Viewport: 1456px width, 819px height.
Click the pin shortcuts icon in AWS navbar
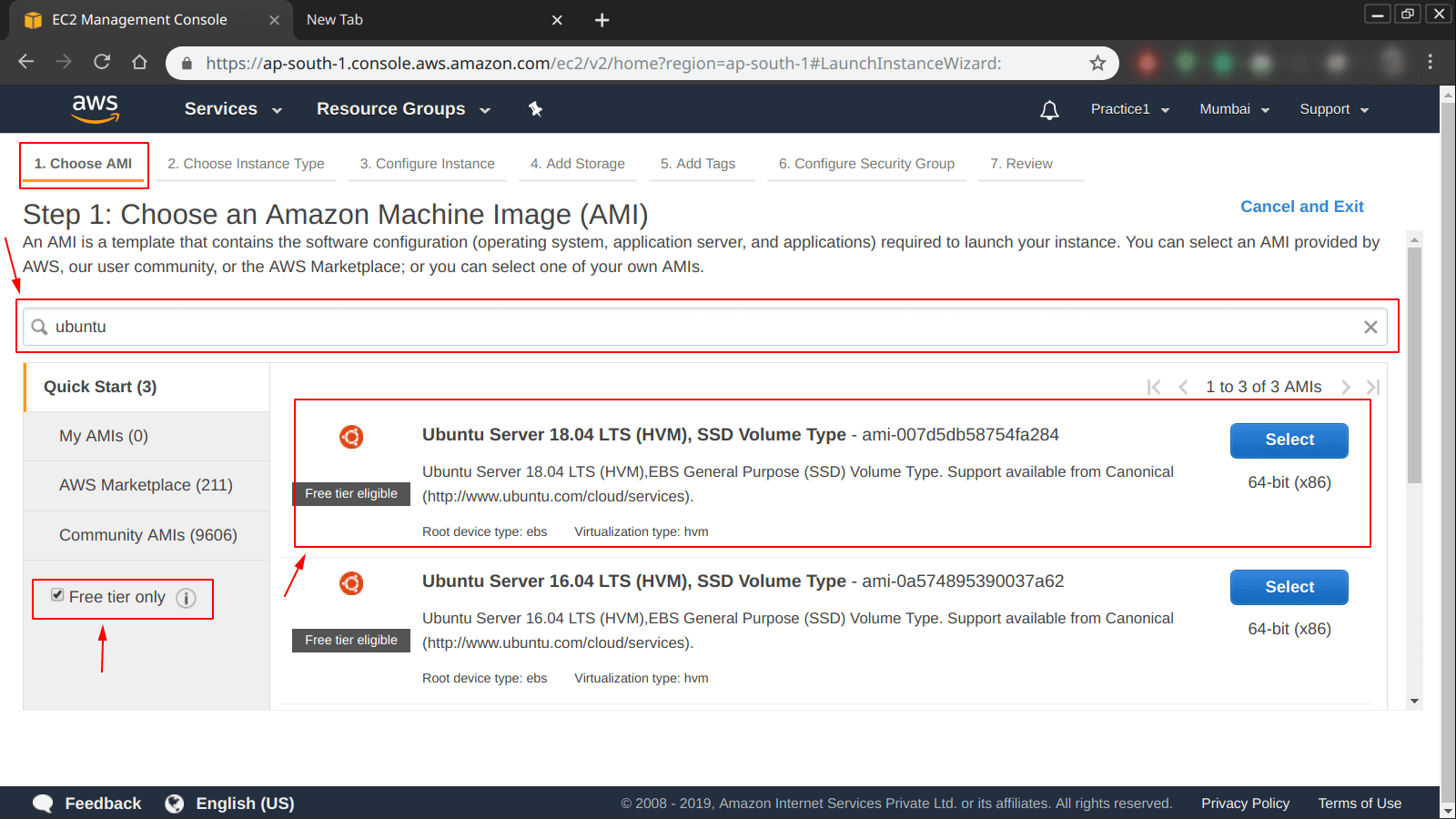(535, 109)
